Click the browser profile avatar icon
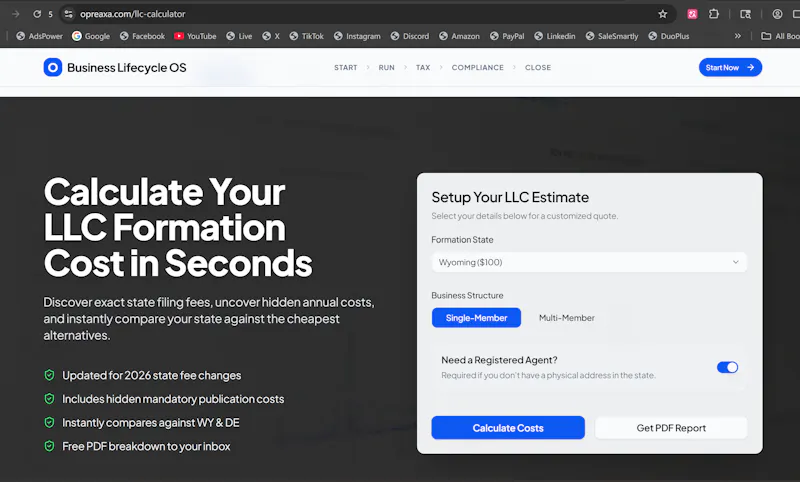This screenshot has height=482, width=800. (x=777, y=14)
